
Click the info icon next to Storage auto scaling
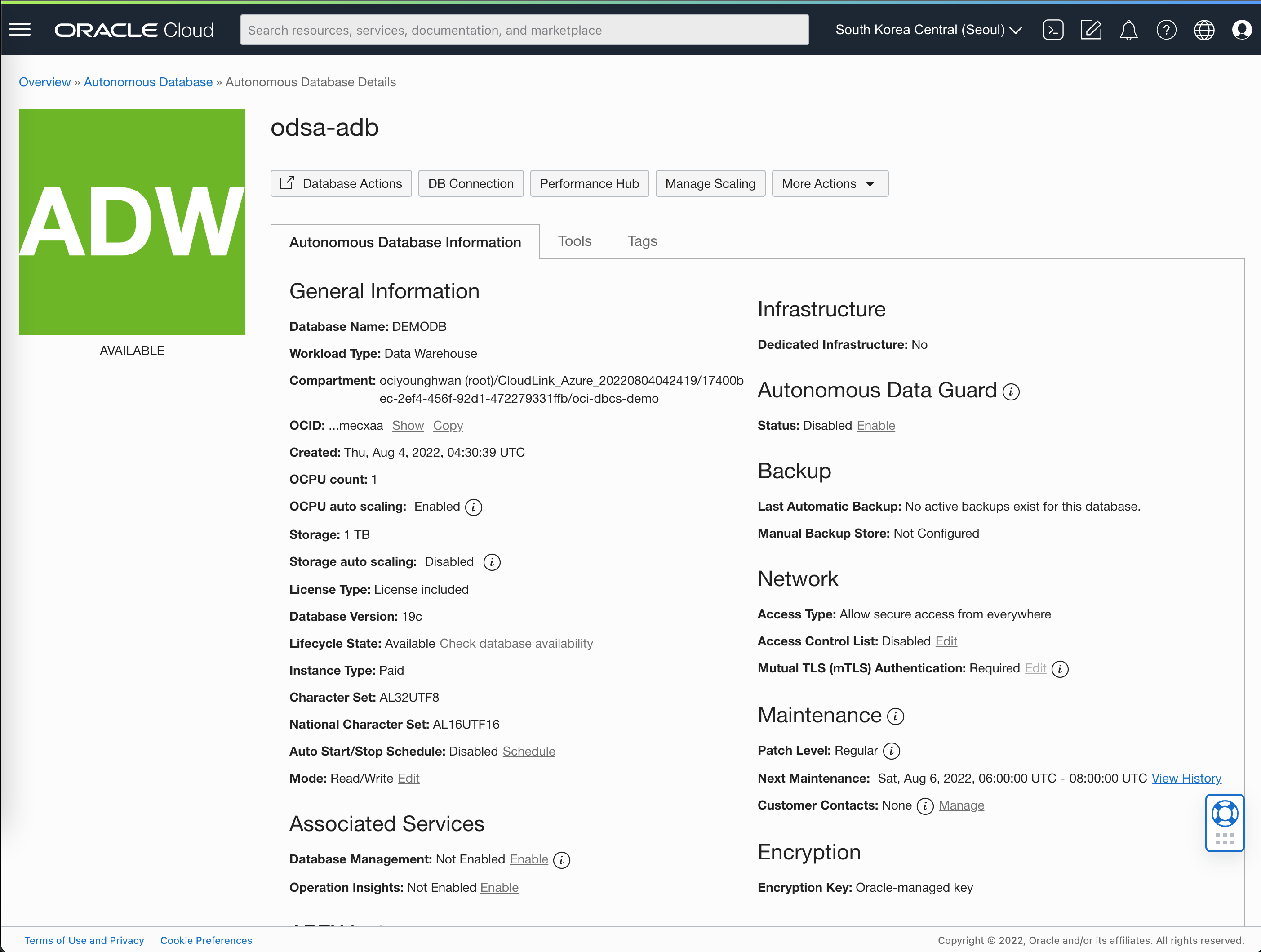click(x=491, y=563)
